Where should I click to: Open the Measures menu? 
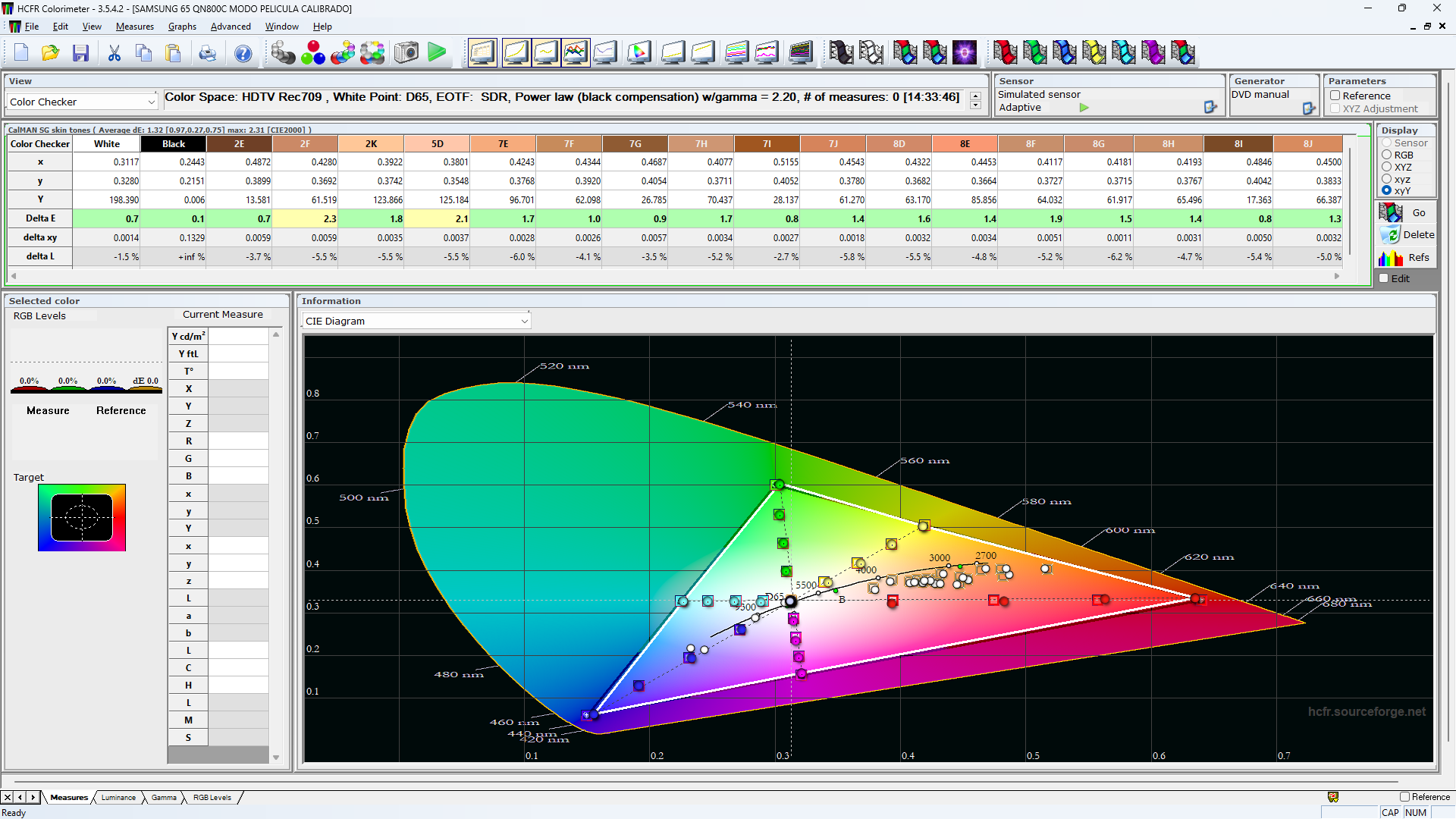[134, 26]
